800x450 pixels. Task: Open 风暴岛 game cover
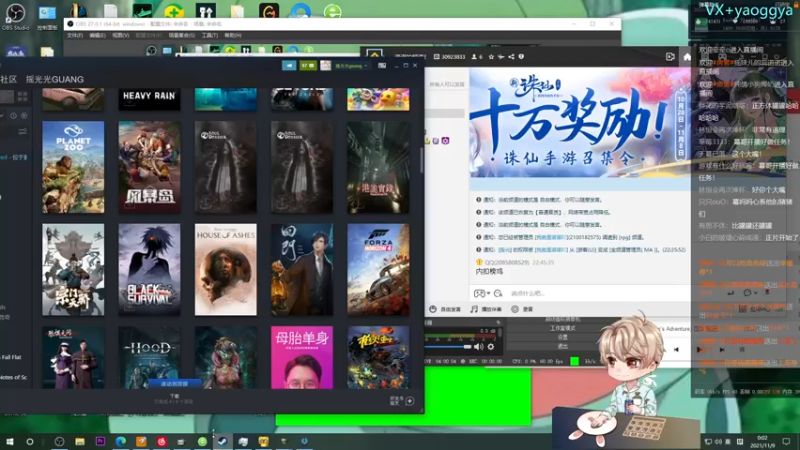[x=149, y=167]
